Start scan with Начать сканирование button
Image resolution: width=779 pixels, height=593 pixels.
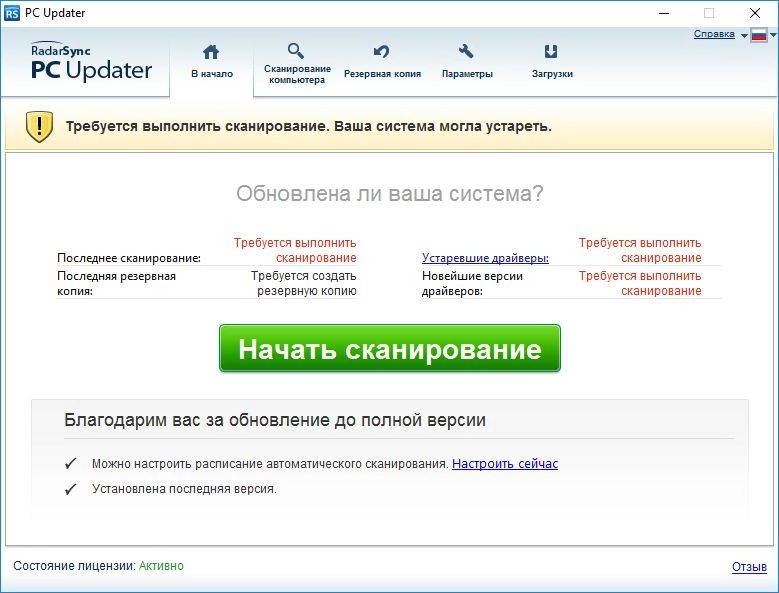390,348
